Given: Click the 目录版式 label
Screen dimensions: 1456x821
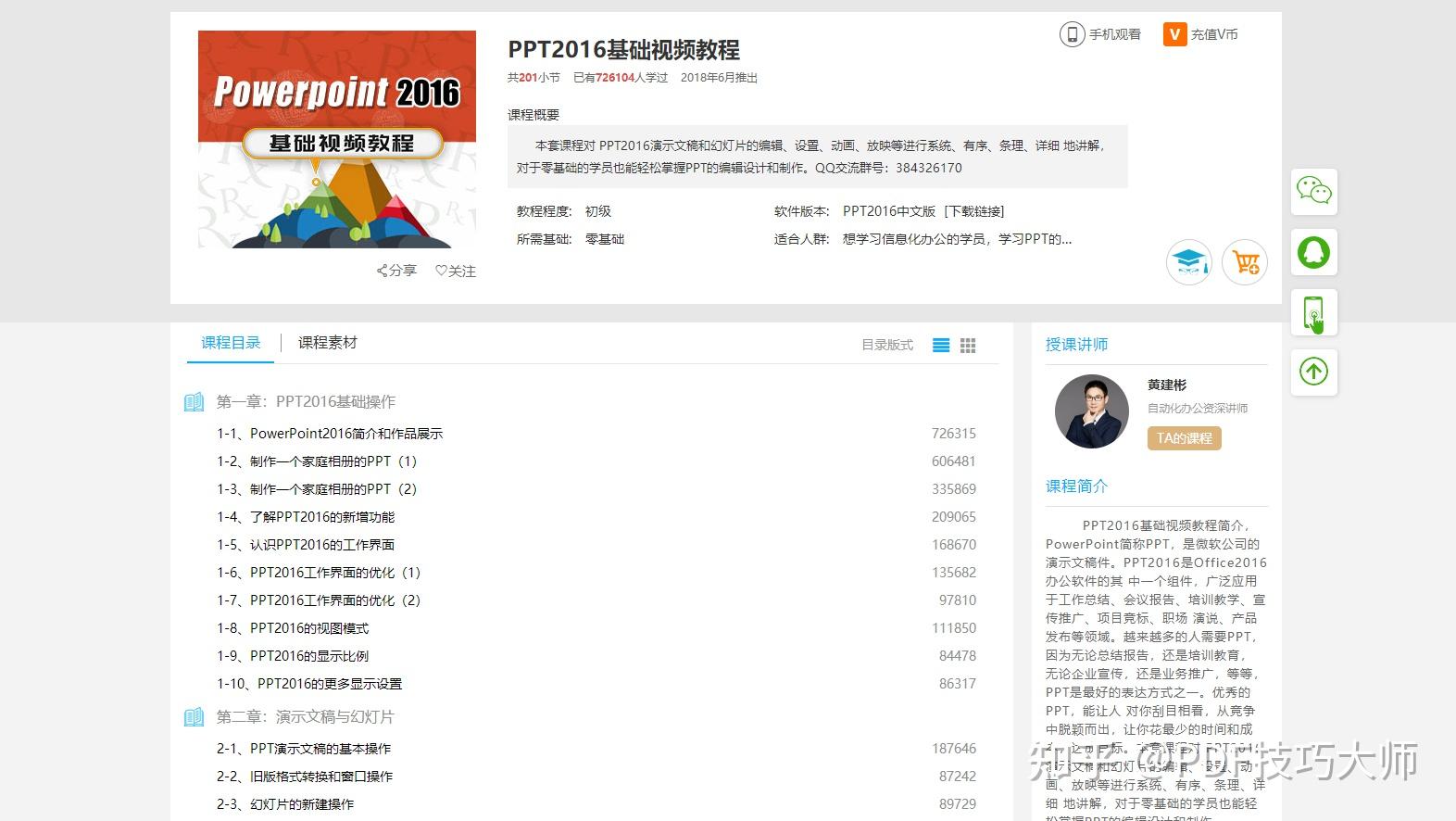Looking at the screenshot, I should click(x=887, y=345).
